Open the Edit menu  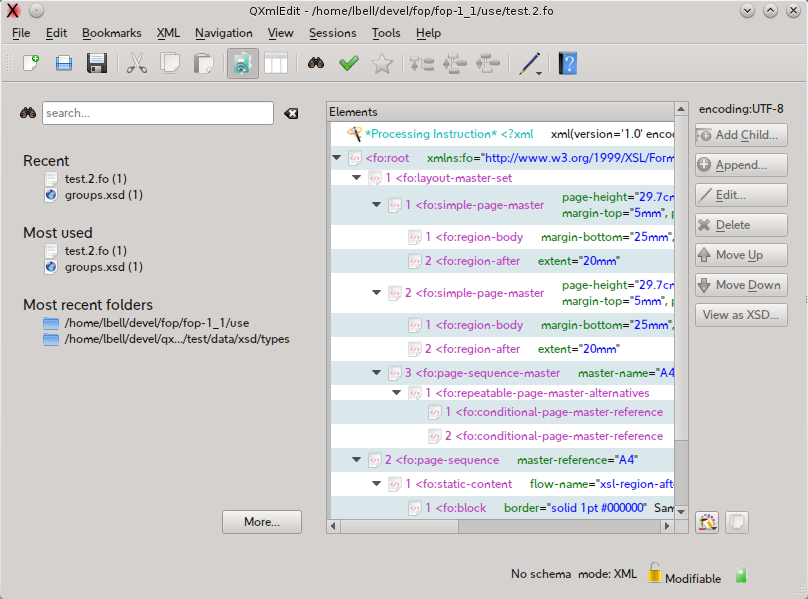[56, 33]
